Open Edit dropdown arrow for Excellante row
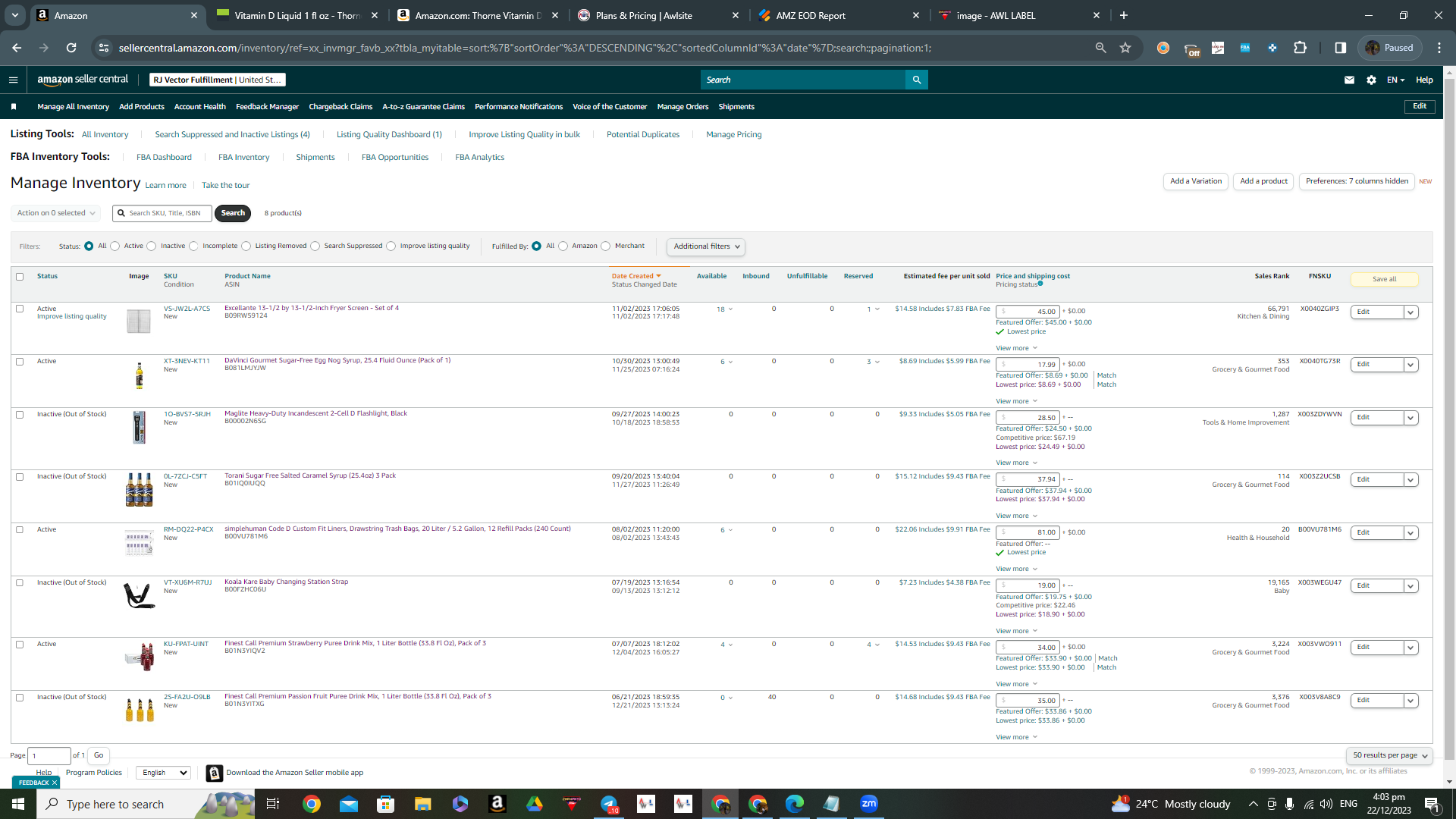 (1410, 312)
